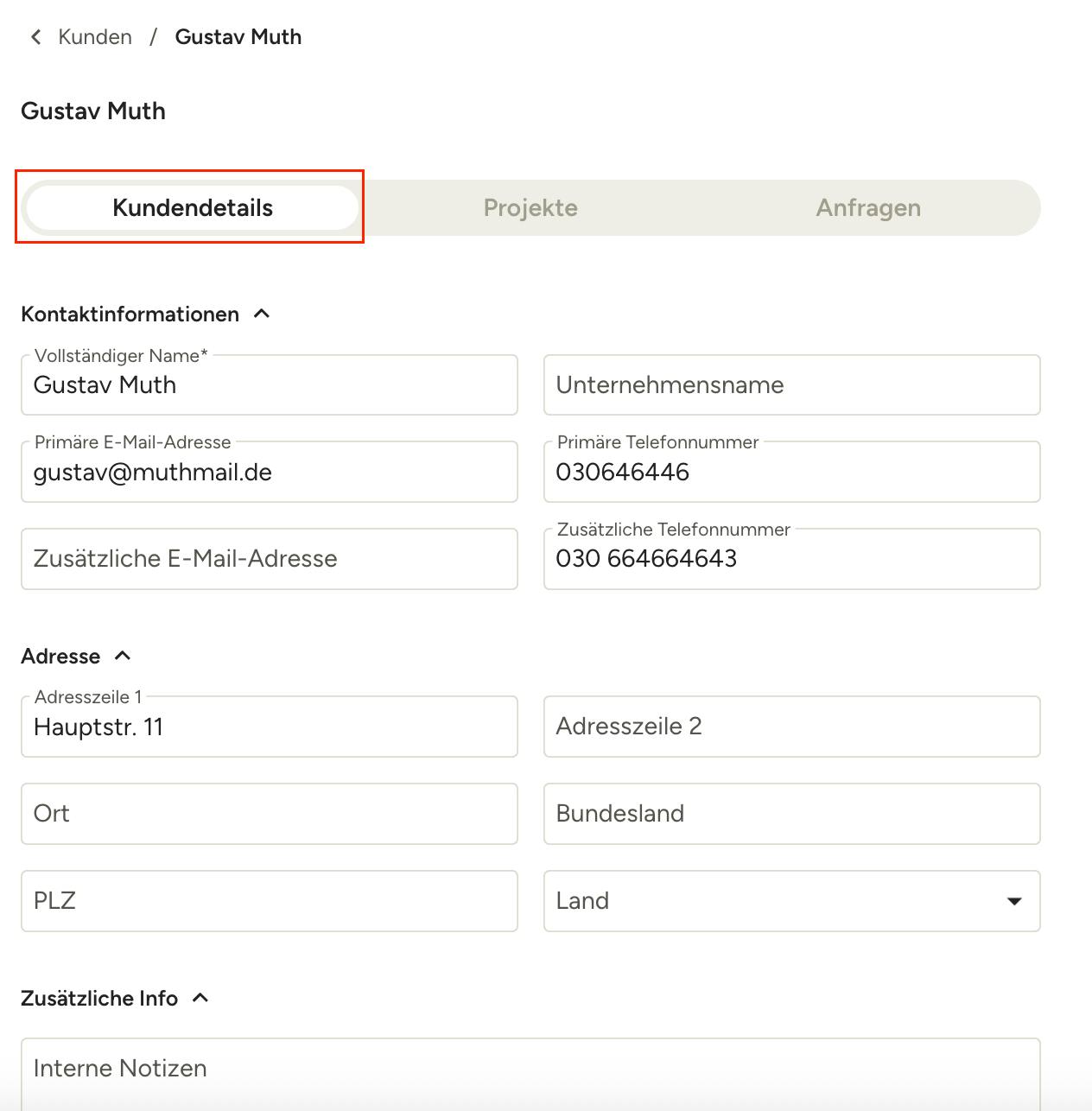This screenshot has width=1092, height=1111.
Task: Focus the Unternehmensname input
Action: click(x=791, y=385)
